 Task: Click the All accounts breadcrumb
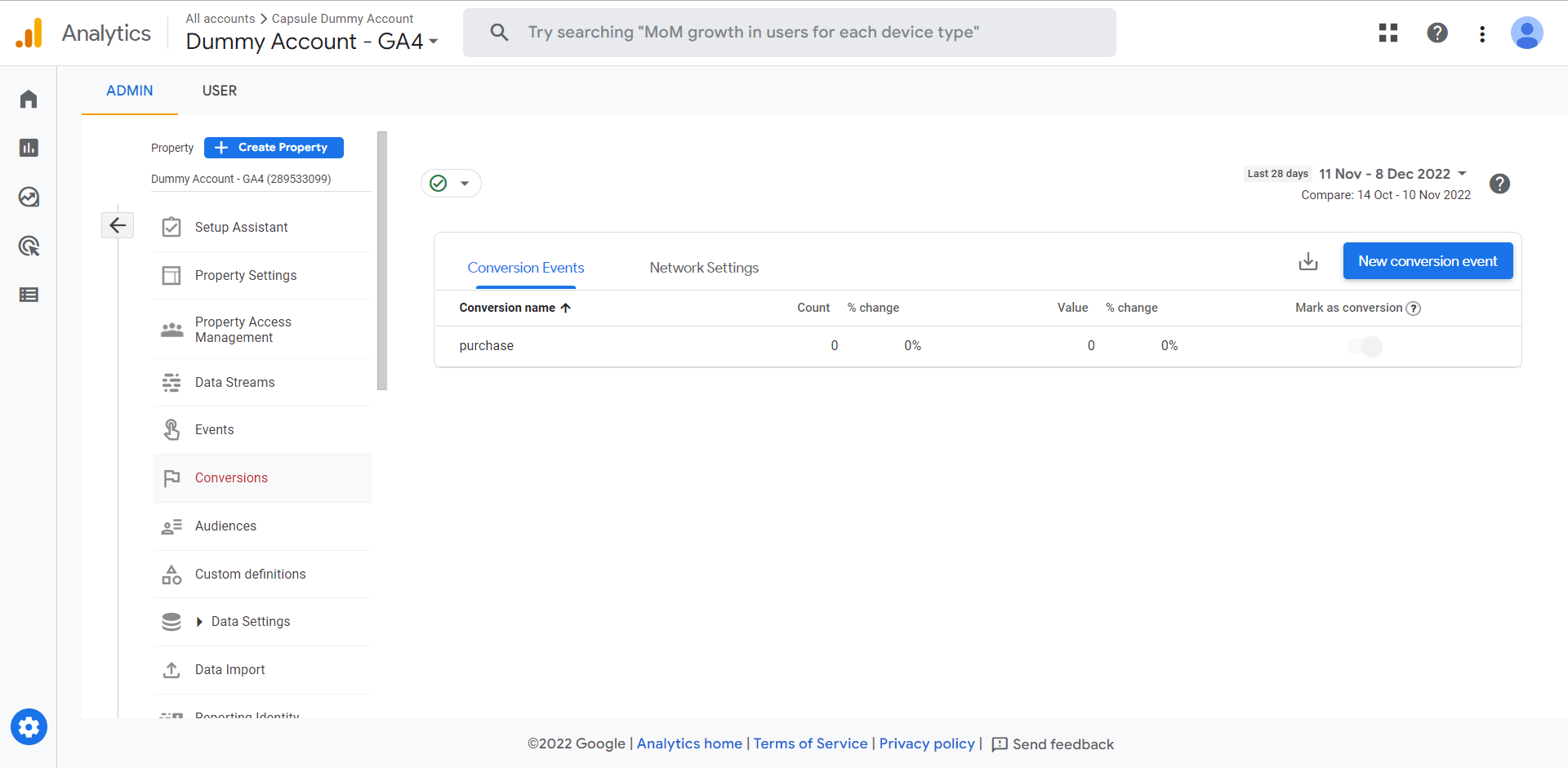point(220,18)
